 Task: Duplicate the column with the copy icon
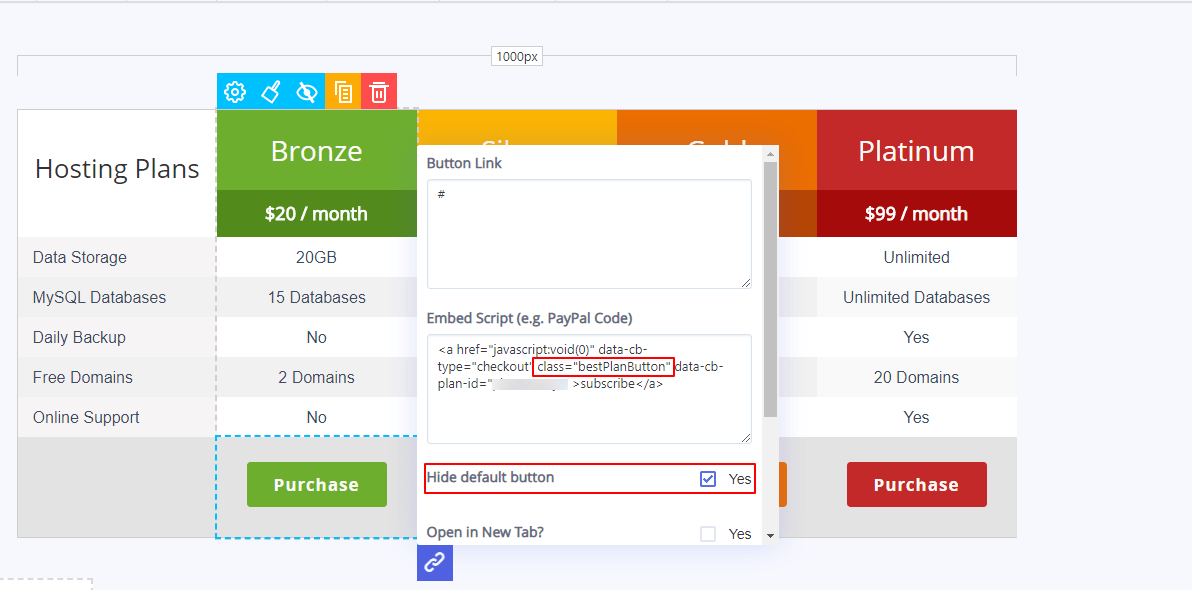(343, 91)
